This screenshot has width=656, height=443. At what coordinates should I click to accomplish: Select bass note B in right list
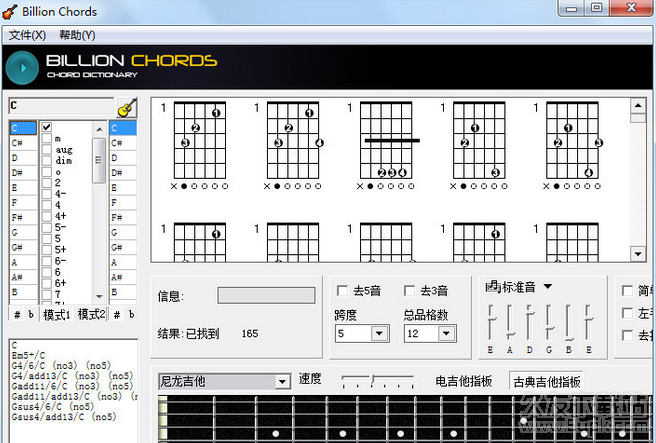123,292
